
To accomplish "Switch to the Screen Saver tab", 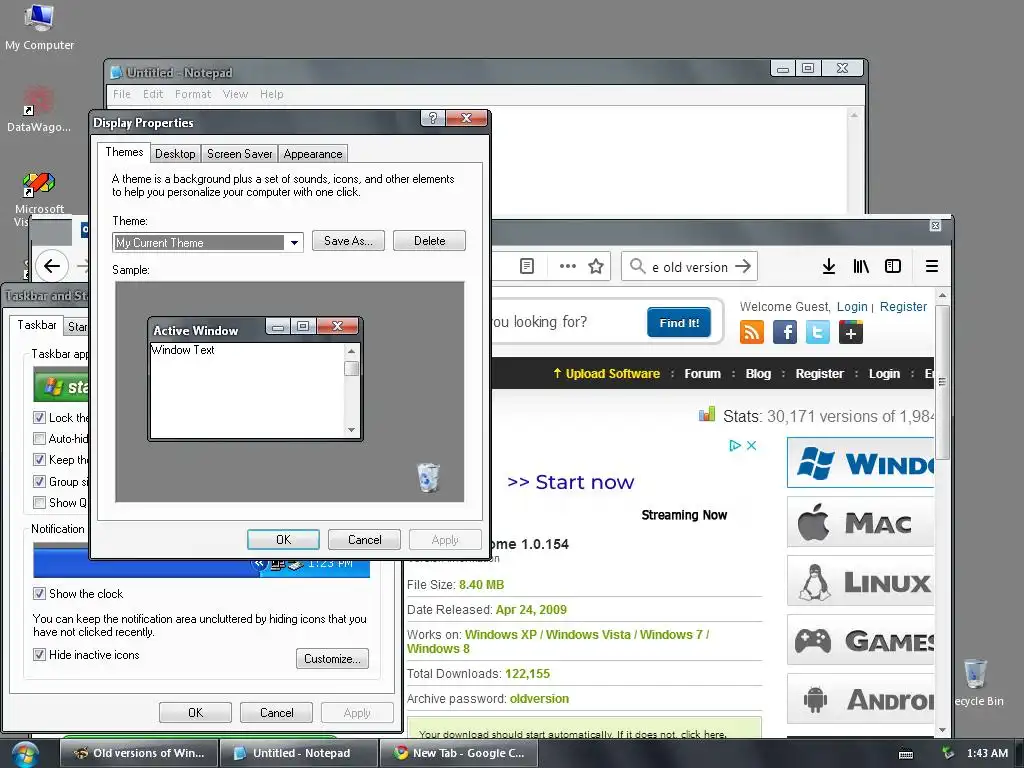I will click(240, 153).
